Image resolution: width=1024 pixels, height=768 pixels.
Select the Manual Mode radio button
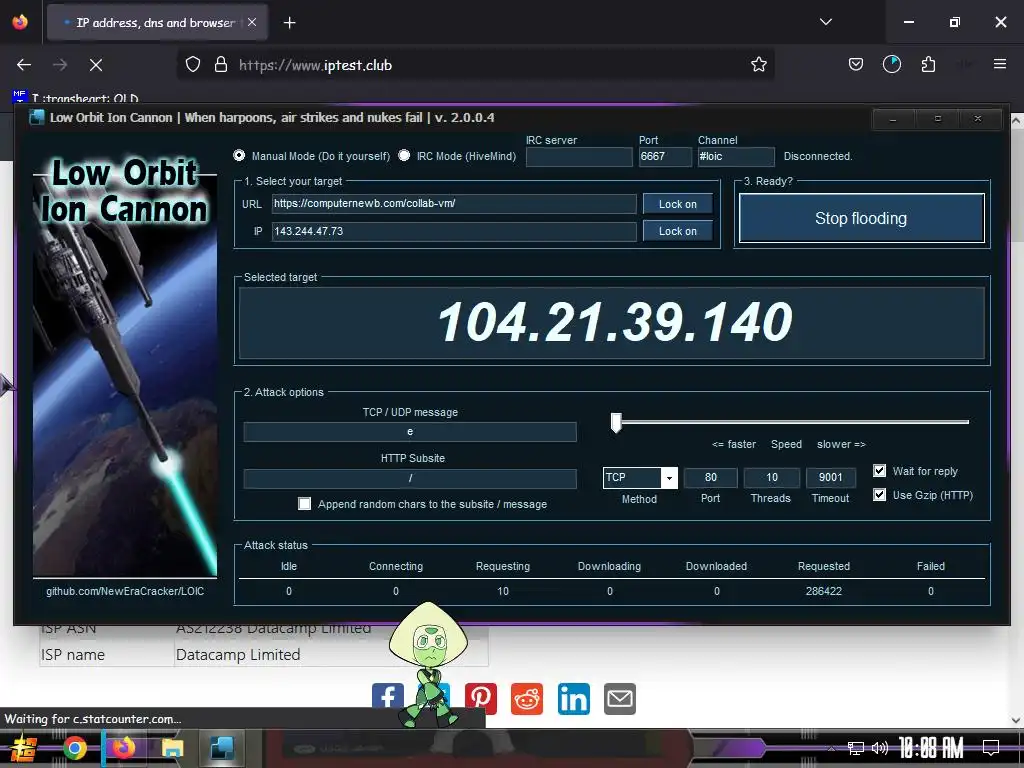(239, 155)
